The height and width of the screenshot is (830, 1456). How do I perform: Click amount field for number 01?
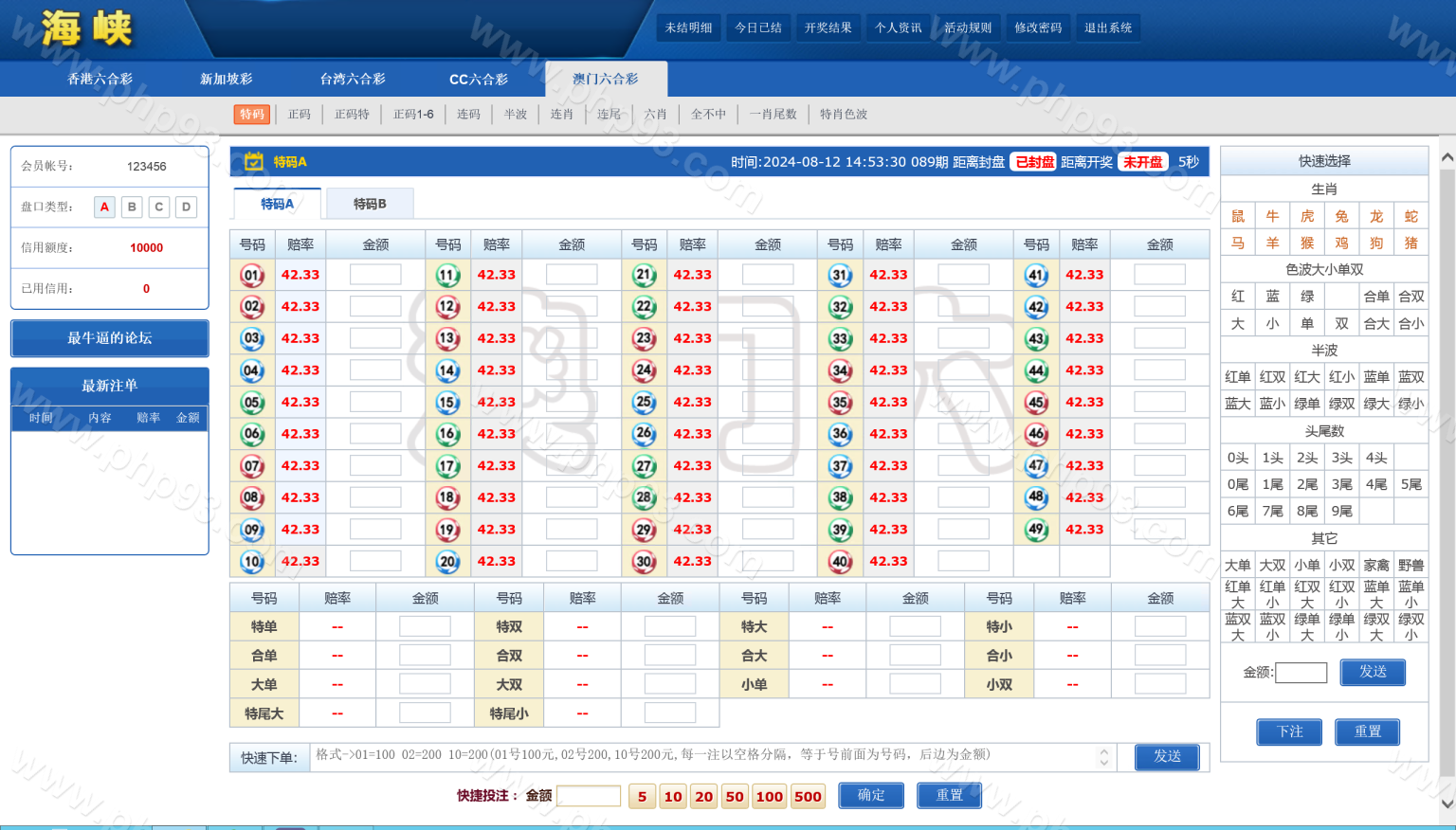tap(375, 276)
